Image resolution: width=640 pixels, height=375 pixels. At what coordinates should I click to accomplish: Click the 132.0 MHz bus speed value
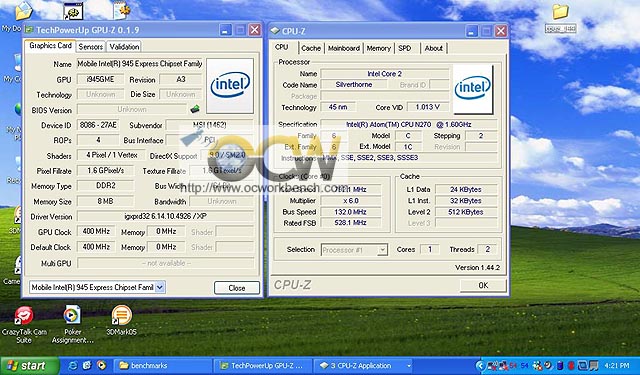pyautogui.click(x=351, y=212)
